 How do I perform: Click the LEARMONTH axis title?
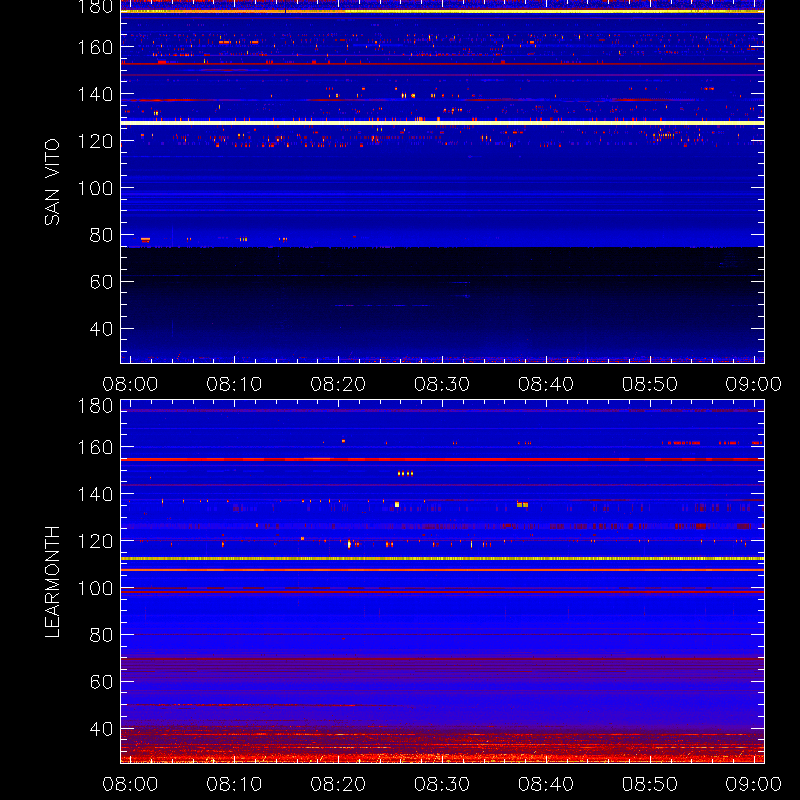52,582
